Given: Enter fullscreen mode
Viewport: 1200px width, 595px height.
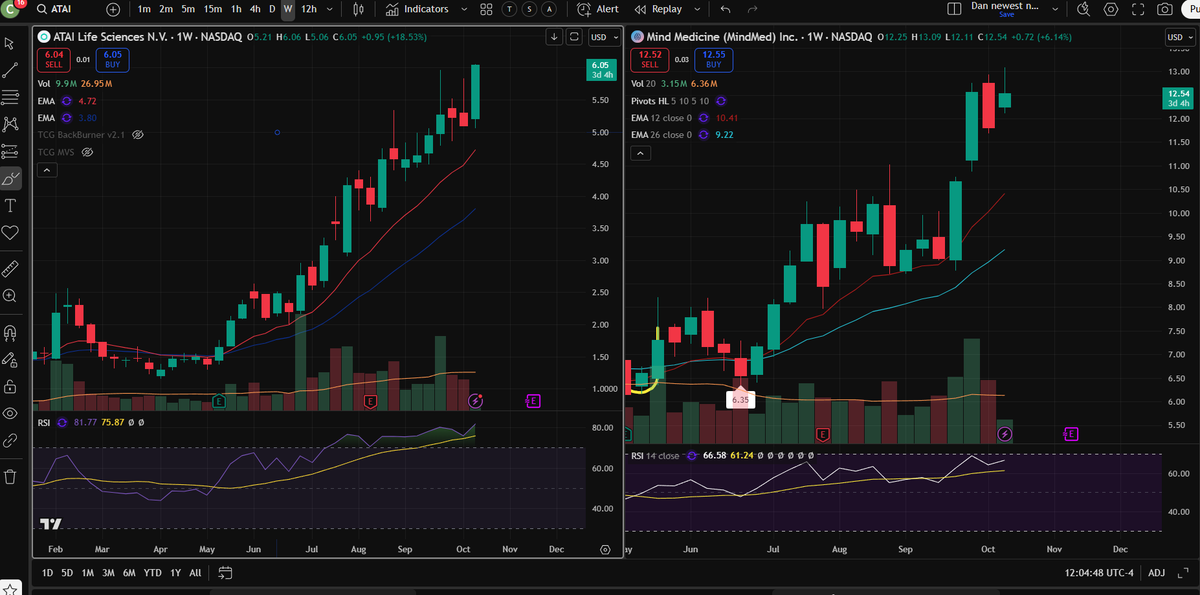Looking at the screenshot, I should point(1137,9).
